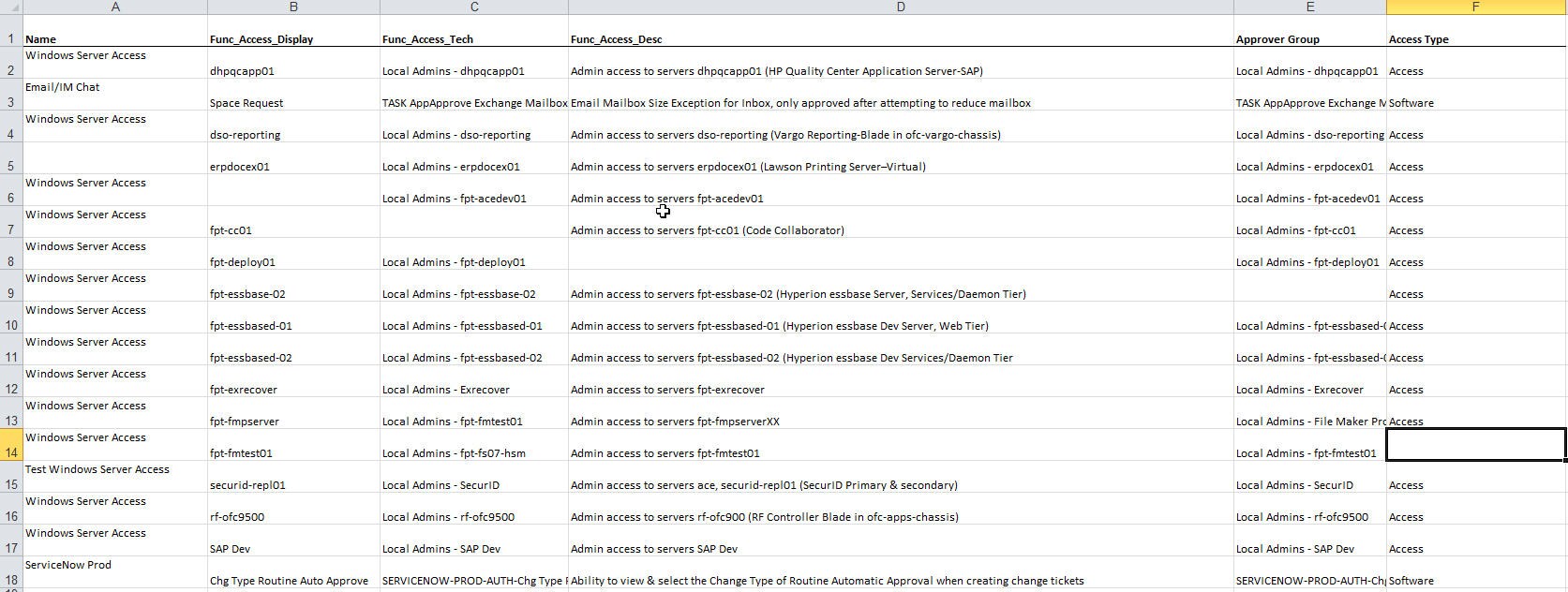The image size is (1568, 592).
Task: Select column B header
Action: pyautogui.click(x=293, y=7)
